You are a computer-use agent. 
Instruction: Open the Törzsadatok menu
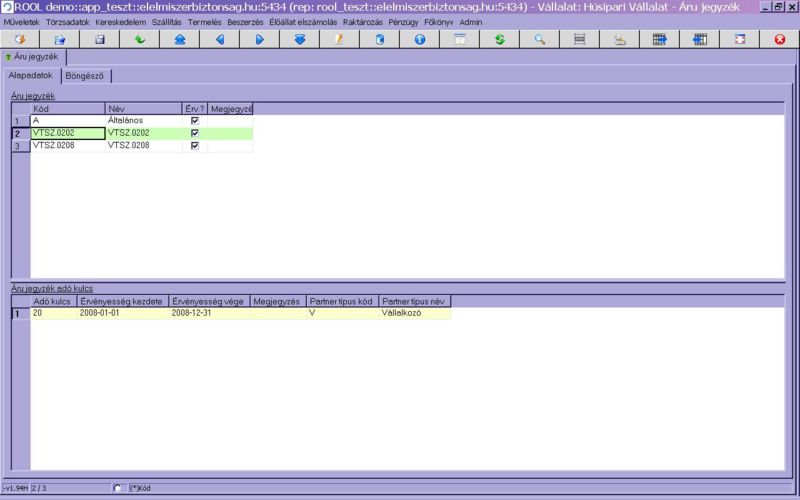point(67,21)
